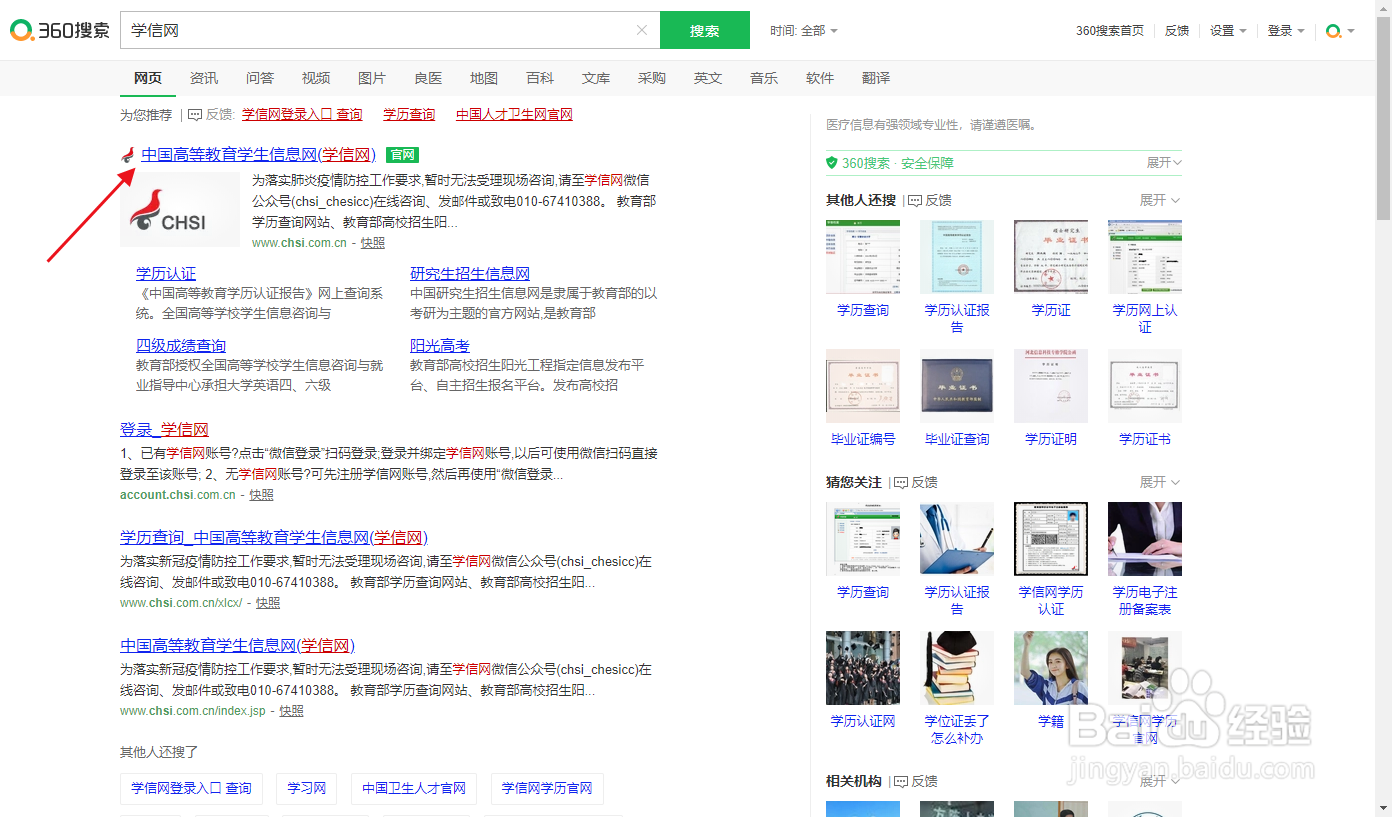Switch to the 地图 tab

tap(484, 78)
